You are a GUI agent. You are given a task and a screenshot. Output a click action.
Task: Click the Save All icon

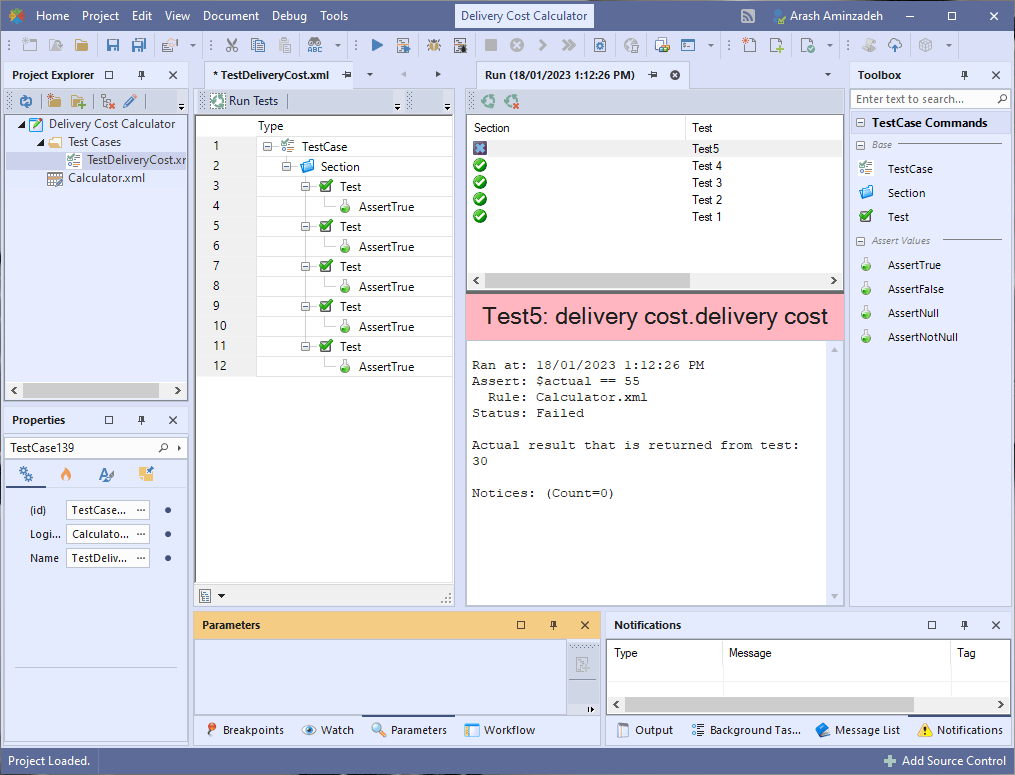coord(139,45)
